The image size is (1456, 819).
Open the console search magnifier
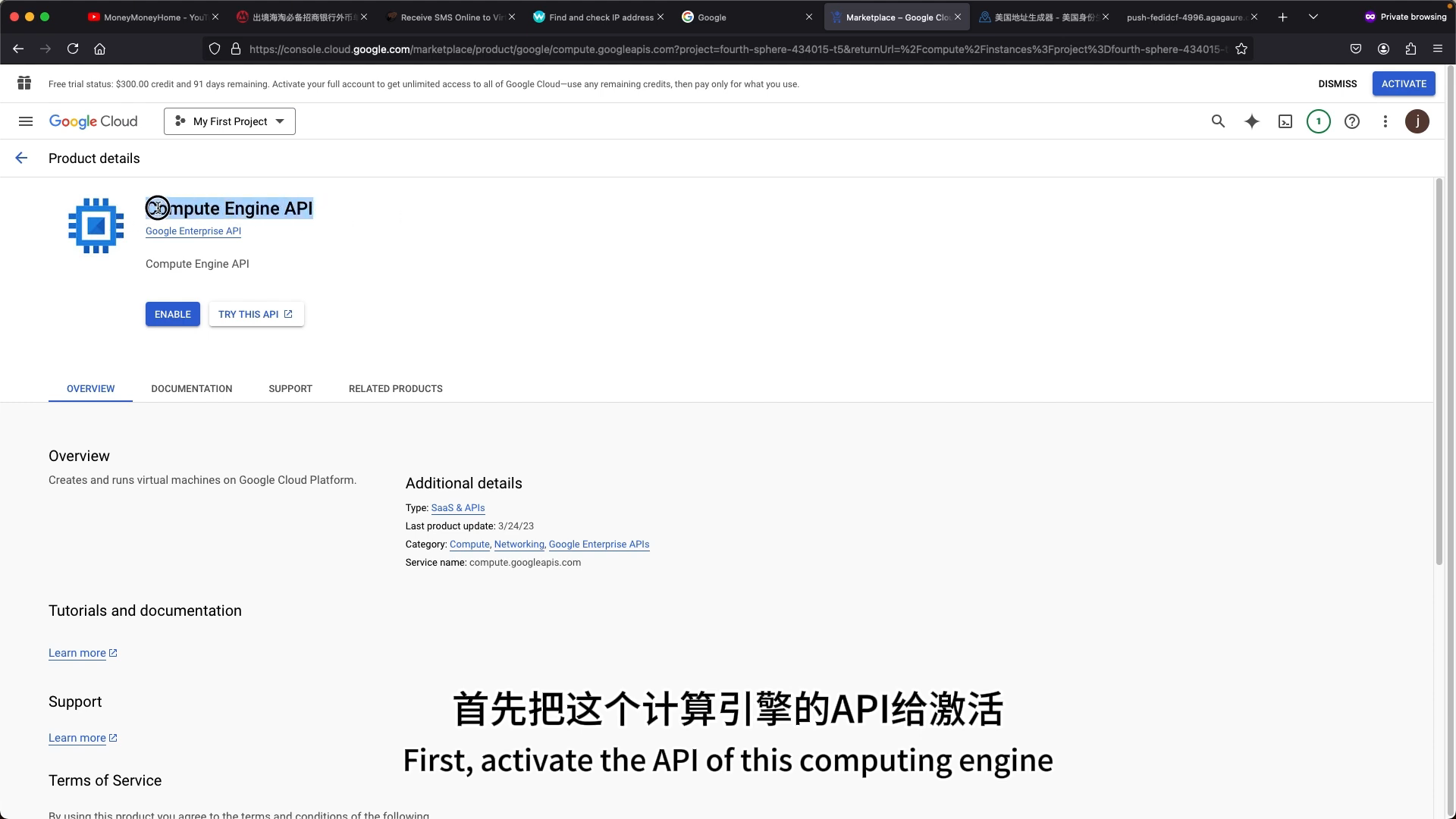click(1218, 121)
